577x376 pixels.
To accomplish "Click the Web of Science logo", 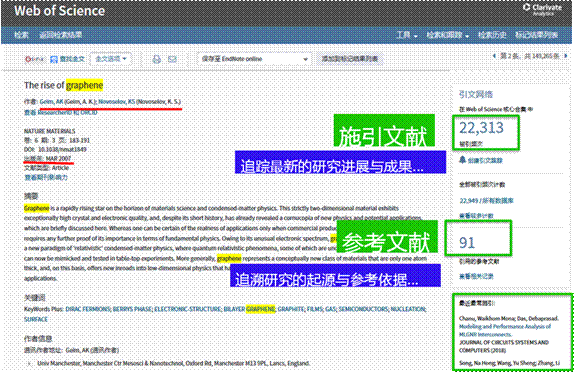I will tap(60, 11).
